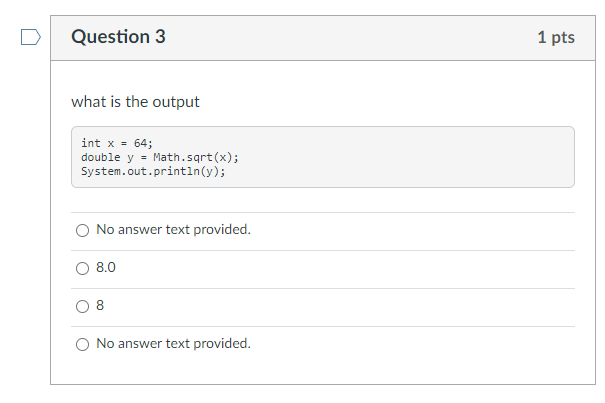Image resolution: width=605 pixels, height=403 pixels.
Task: Click the System.out.println(y); code line
Action: click(153, 171)
